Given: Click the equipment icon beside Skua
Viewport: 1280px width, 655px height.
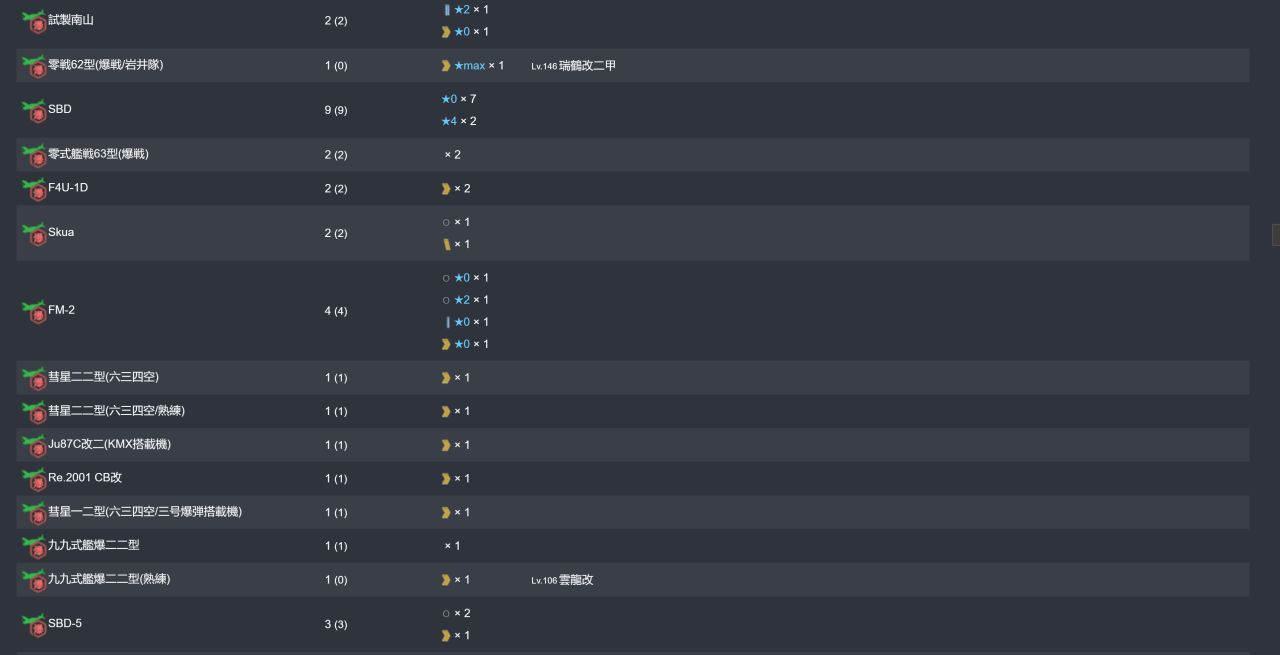Looking at the screenshot, I should (33, 233).
